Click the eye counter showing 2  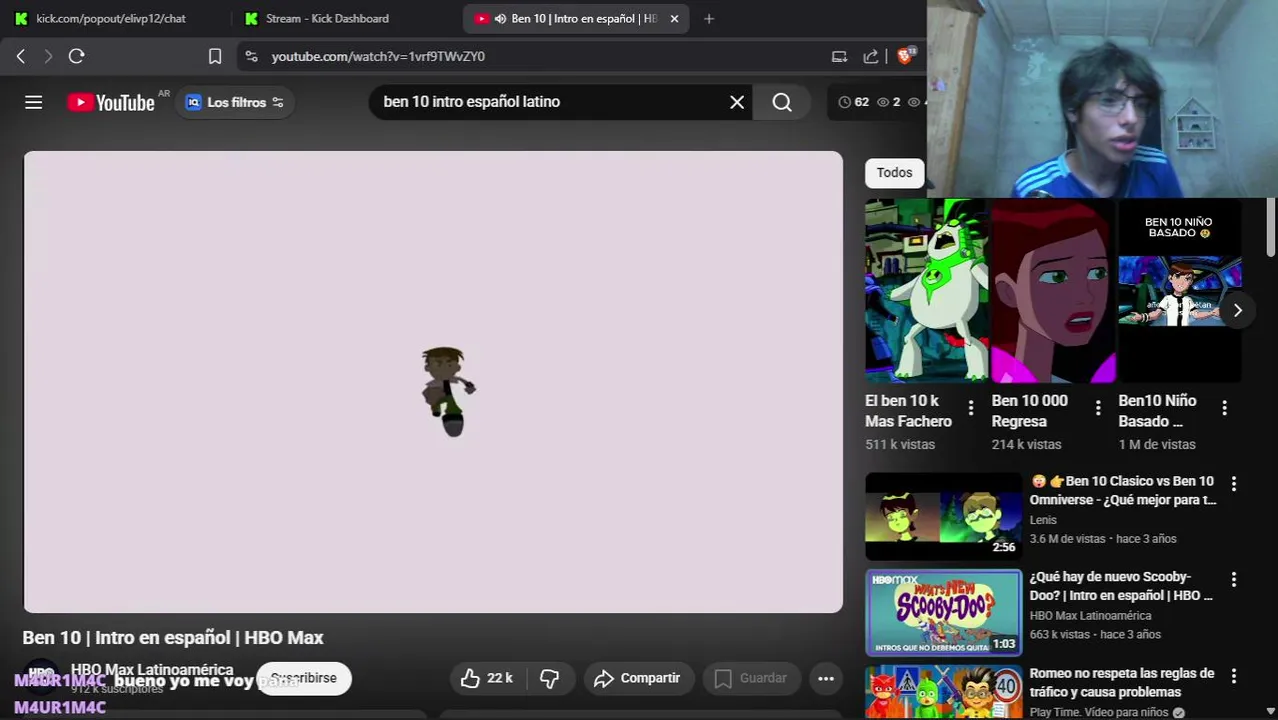pos(888,102)
